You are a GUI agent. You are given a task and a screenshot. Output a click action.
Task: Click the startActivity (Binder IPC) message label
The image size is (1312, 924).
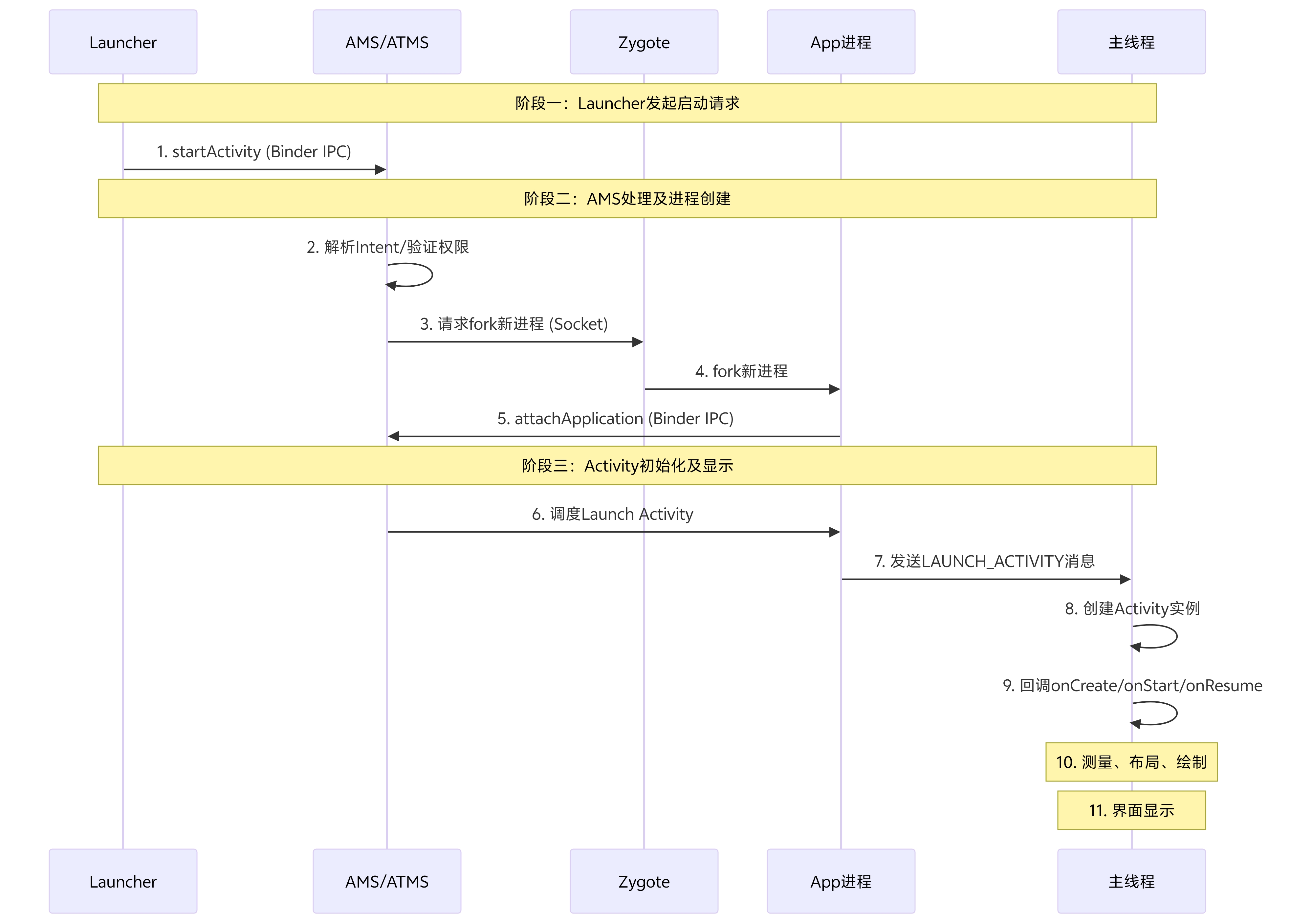(x=254, y=151)
